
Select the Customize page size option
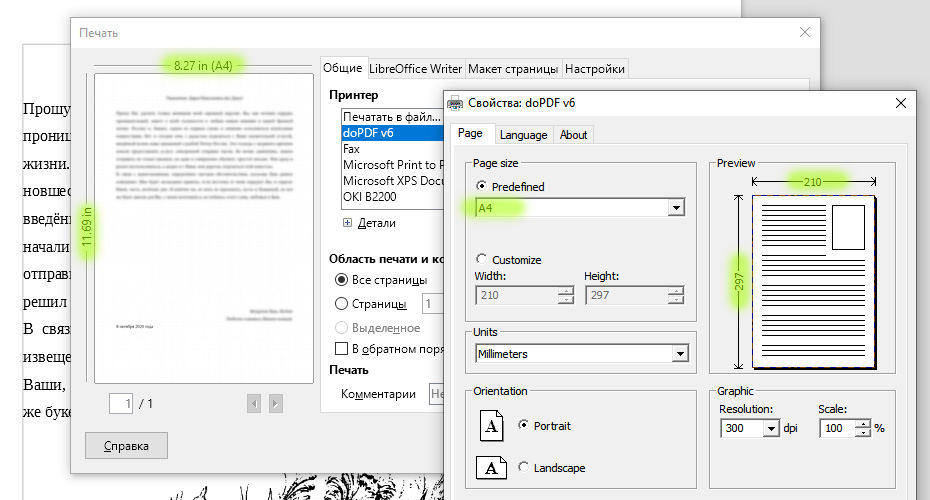pos(482,259)
